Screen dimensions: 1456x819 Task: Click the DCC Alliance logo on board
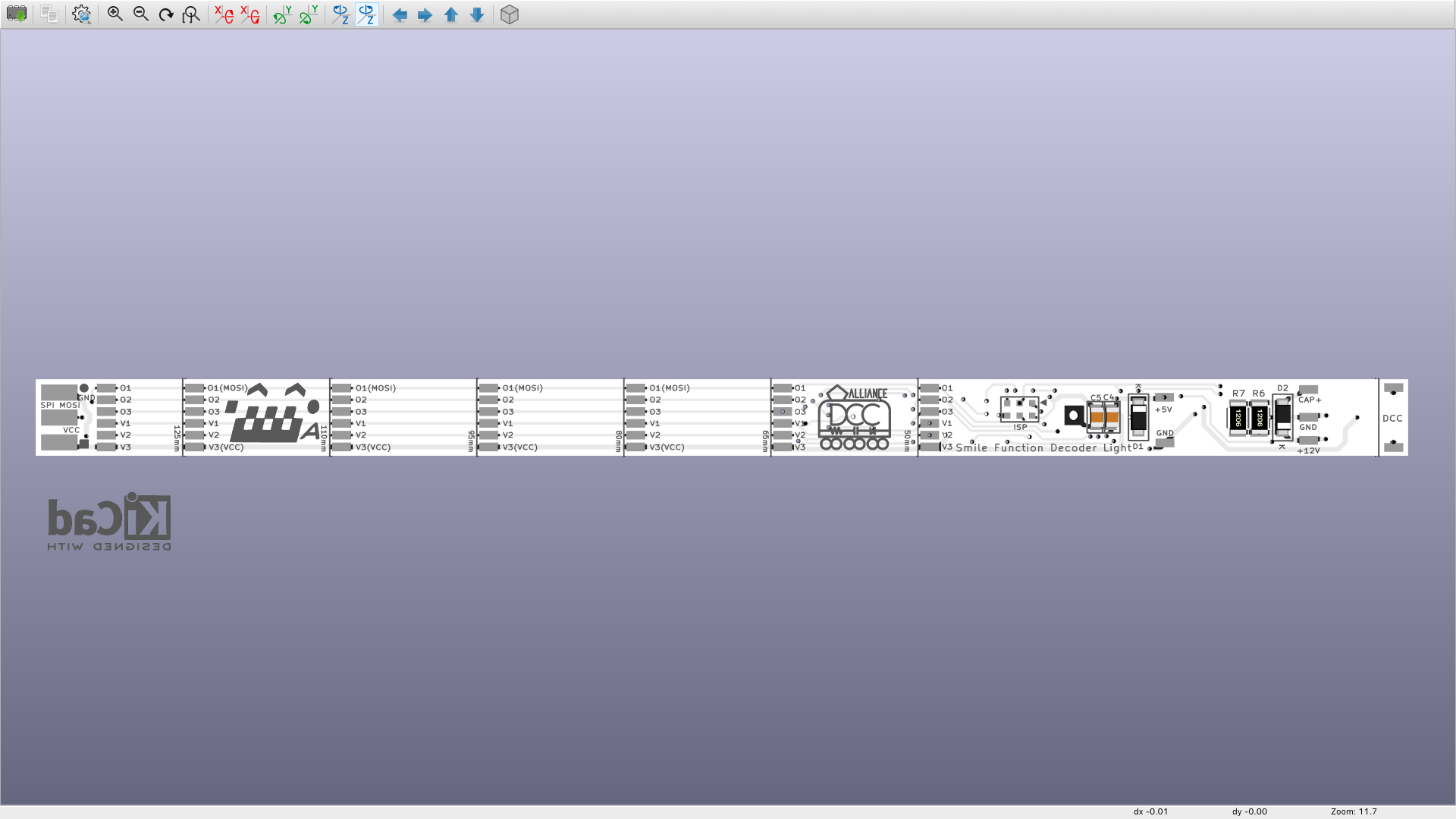[x=855, y=417]
